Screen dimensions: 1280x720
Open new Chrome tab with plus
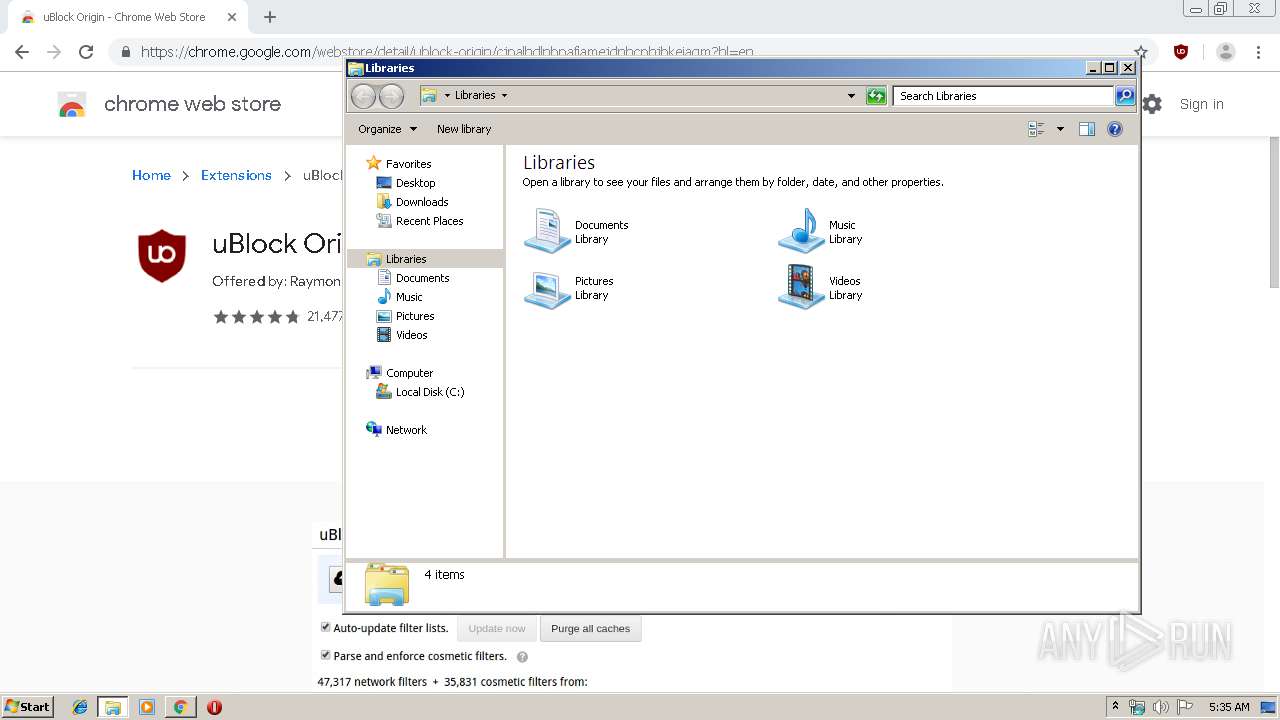270,17
